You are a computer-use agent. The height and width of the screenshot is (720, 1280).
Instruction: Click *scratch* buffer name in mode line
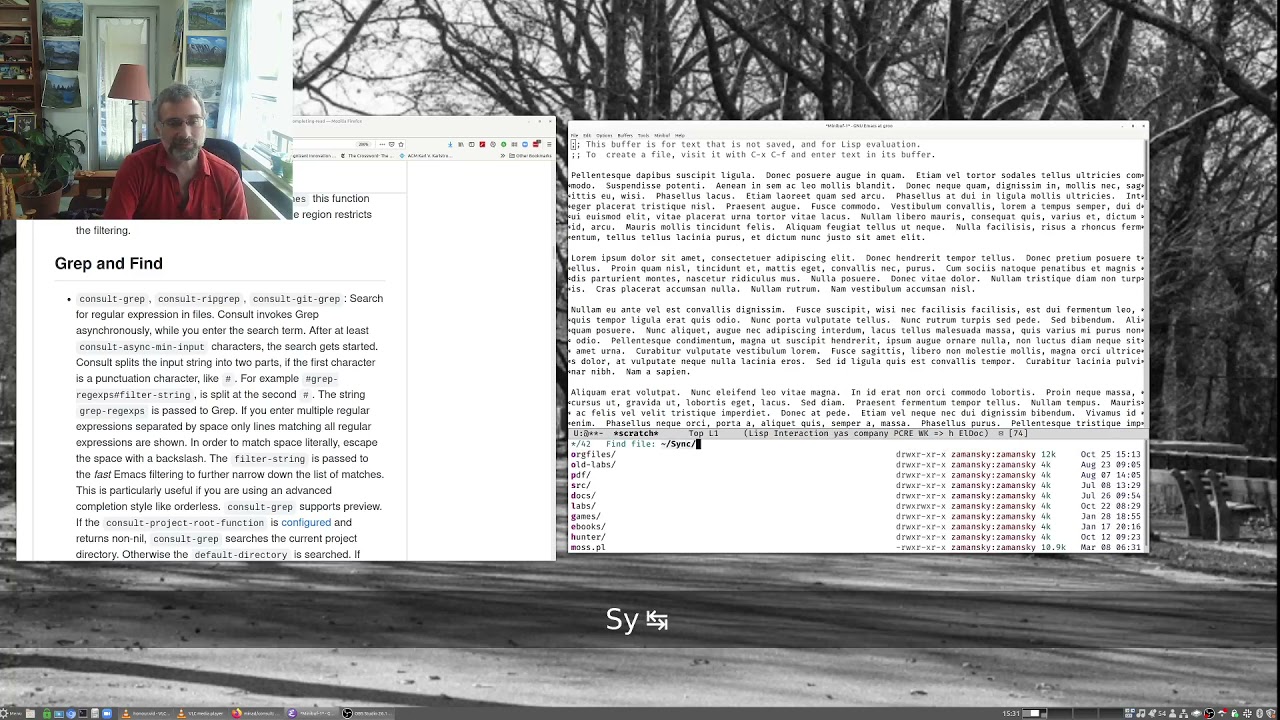click(x=636, y=433)
